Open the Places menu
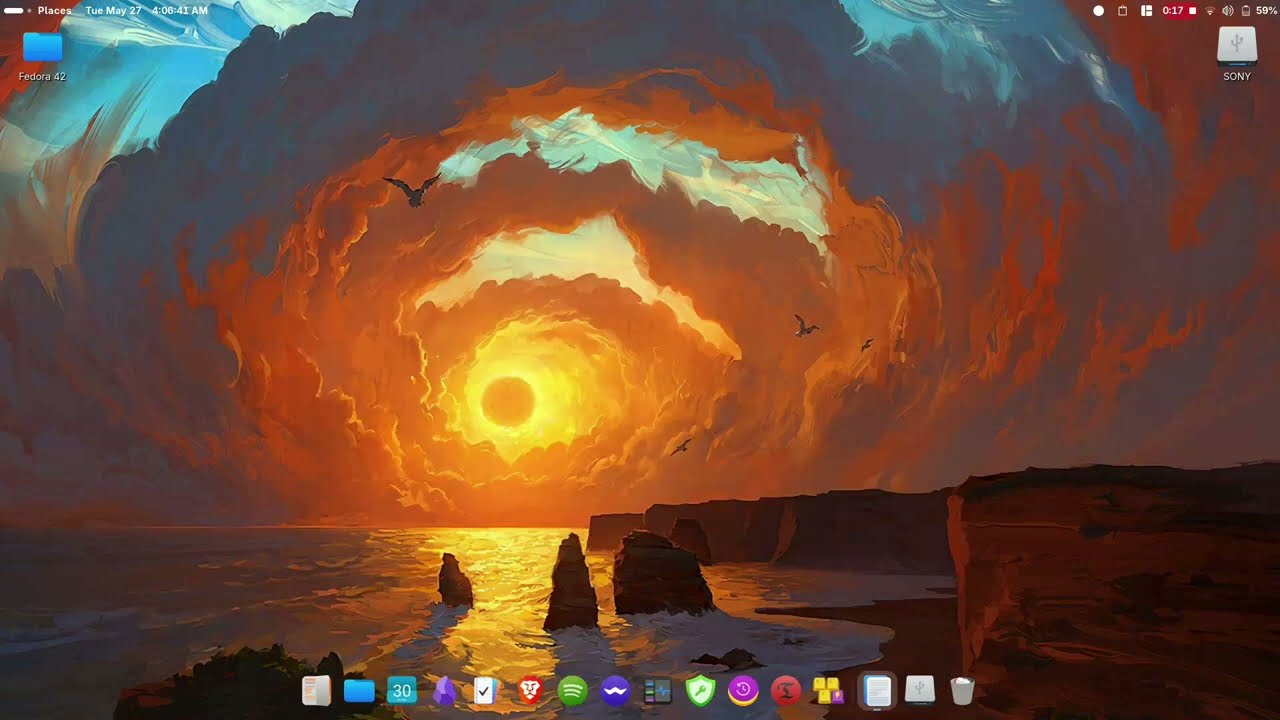Screen dimensions: 1280x720 [54, 10]
